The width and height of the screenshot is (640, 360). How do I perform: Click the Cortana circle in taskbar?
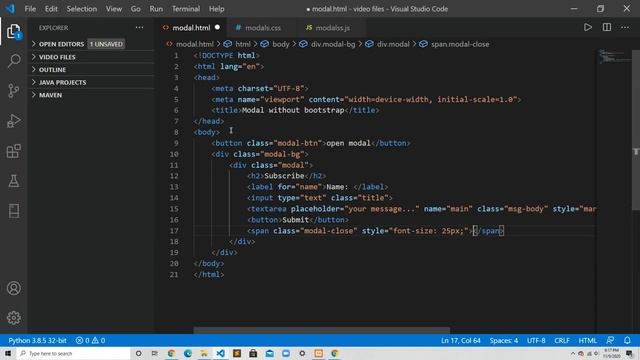point(138,353)
